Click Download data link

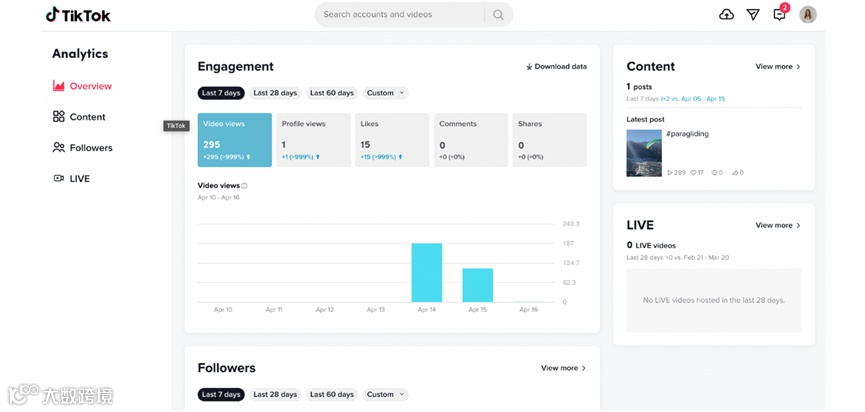click(556, 67)
